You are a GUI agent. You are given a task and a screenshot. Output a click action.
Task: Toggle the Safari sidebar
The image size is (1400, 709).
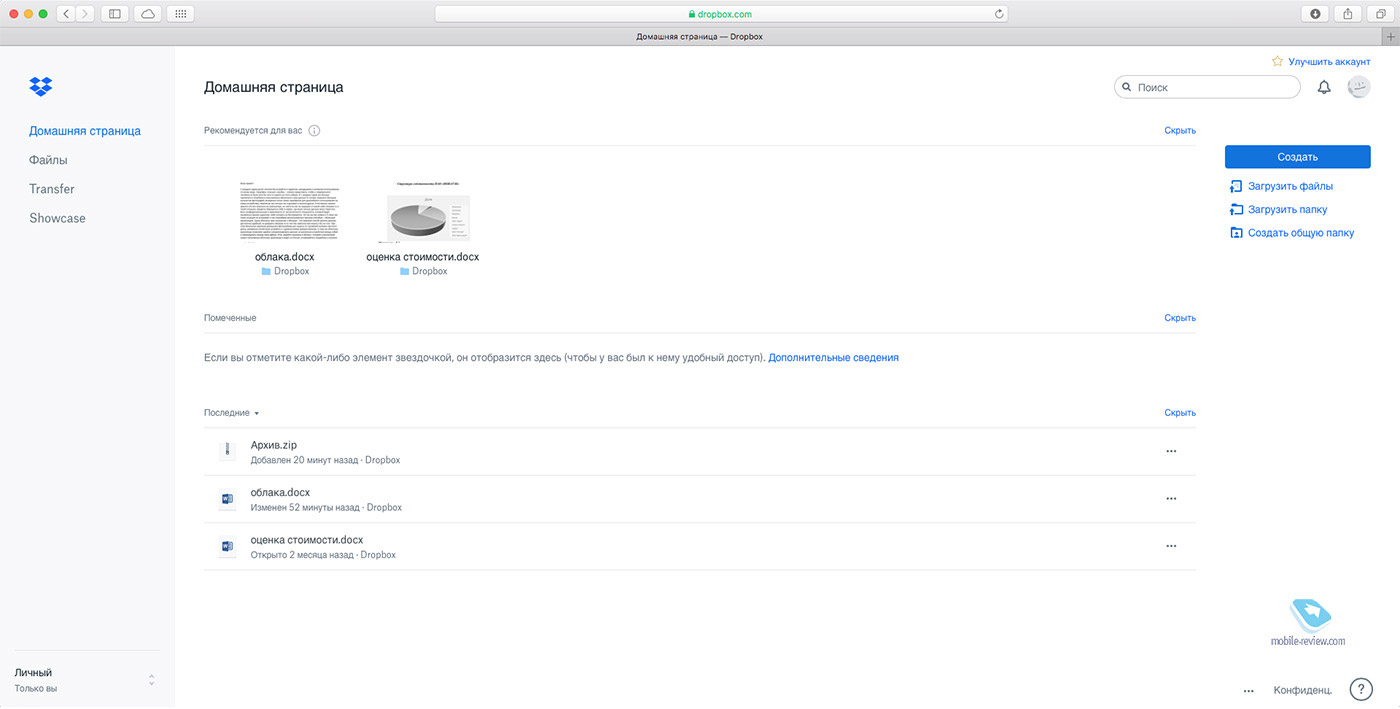pos(114,14)
